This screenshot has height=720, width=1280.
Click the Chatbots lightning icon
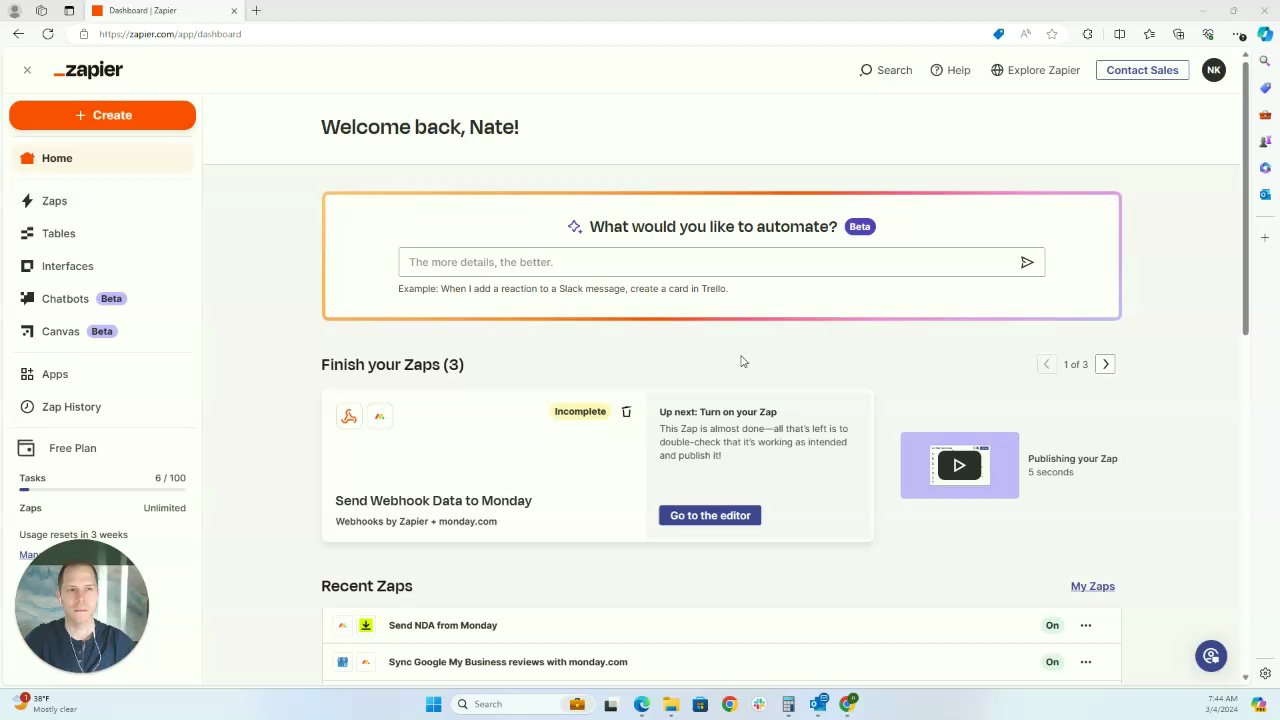coord(27,299)
